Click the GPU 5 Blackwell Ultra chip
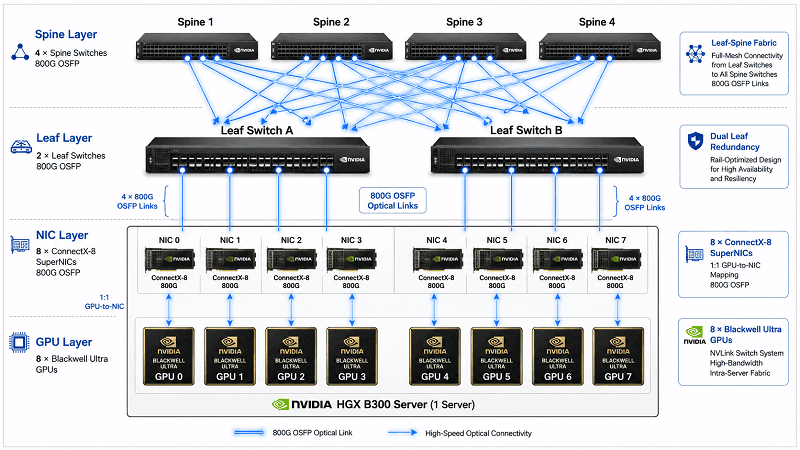The height and width of the screenshot is (450, 800). (x=496, y=356)
